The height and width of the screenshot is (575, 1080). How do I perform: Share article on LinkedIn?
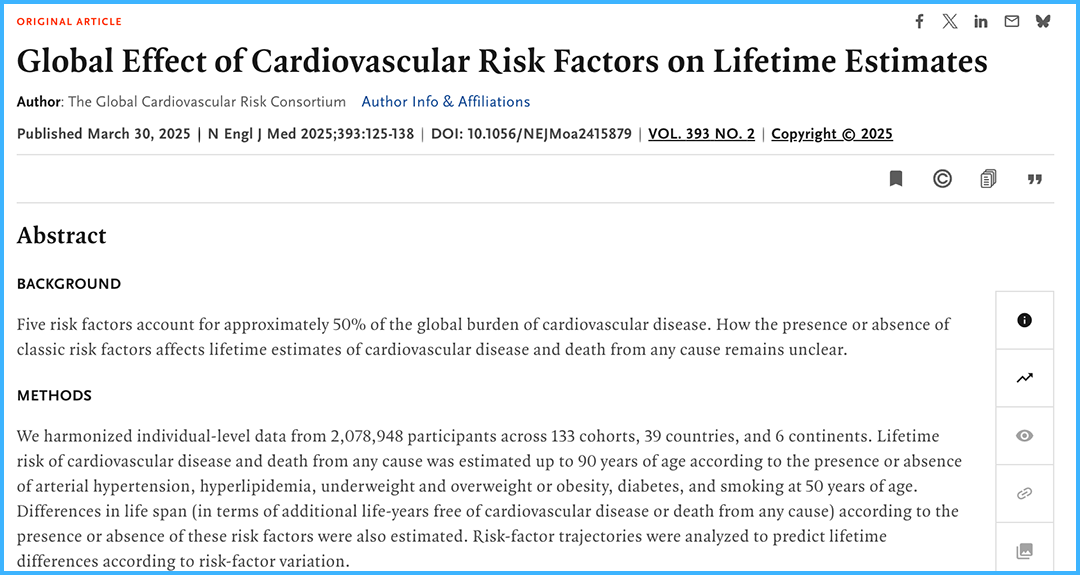(981, 21)
